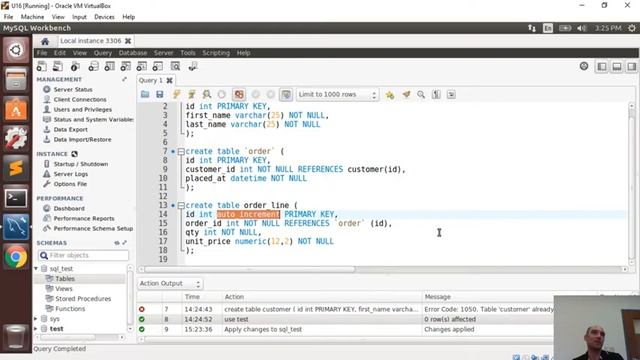
Task: Open Terminal from the Ubuntu launcher
Action: point(16,198)
